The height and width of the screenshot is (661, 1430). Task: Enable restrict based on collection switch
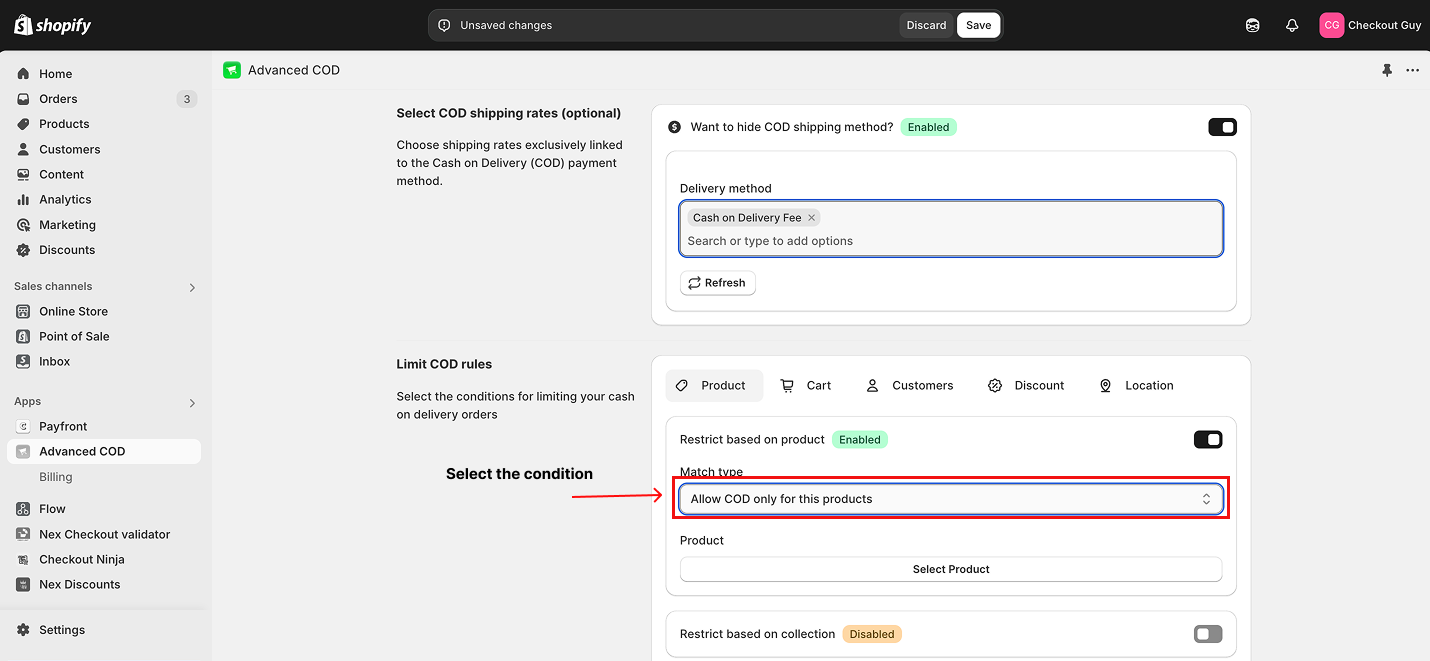[1207, 634]
